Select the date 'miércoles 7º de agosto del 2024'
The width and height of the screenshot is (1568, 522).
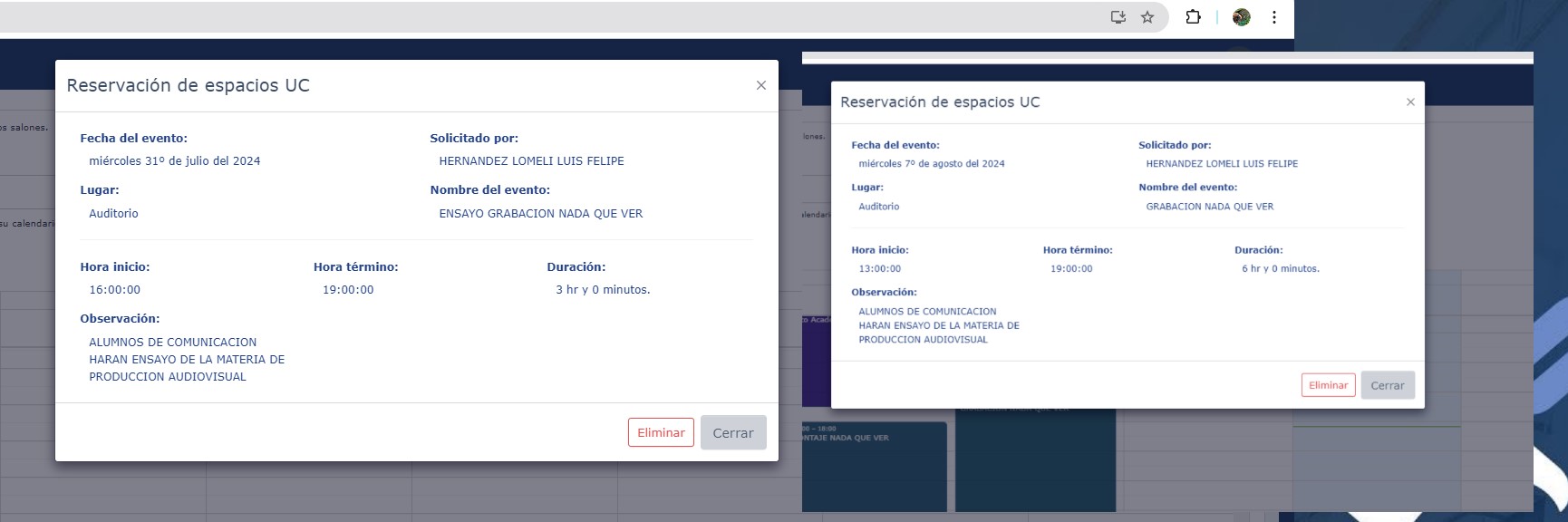pos(932,164)
